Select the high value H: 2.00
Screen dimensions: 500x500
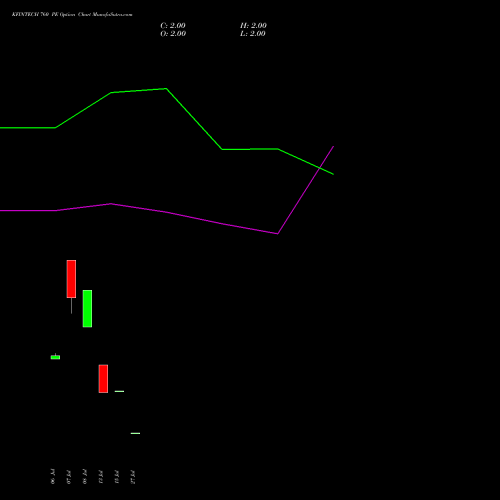[x=253, y=26]
